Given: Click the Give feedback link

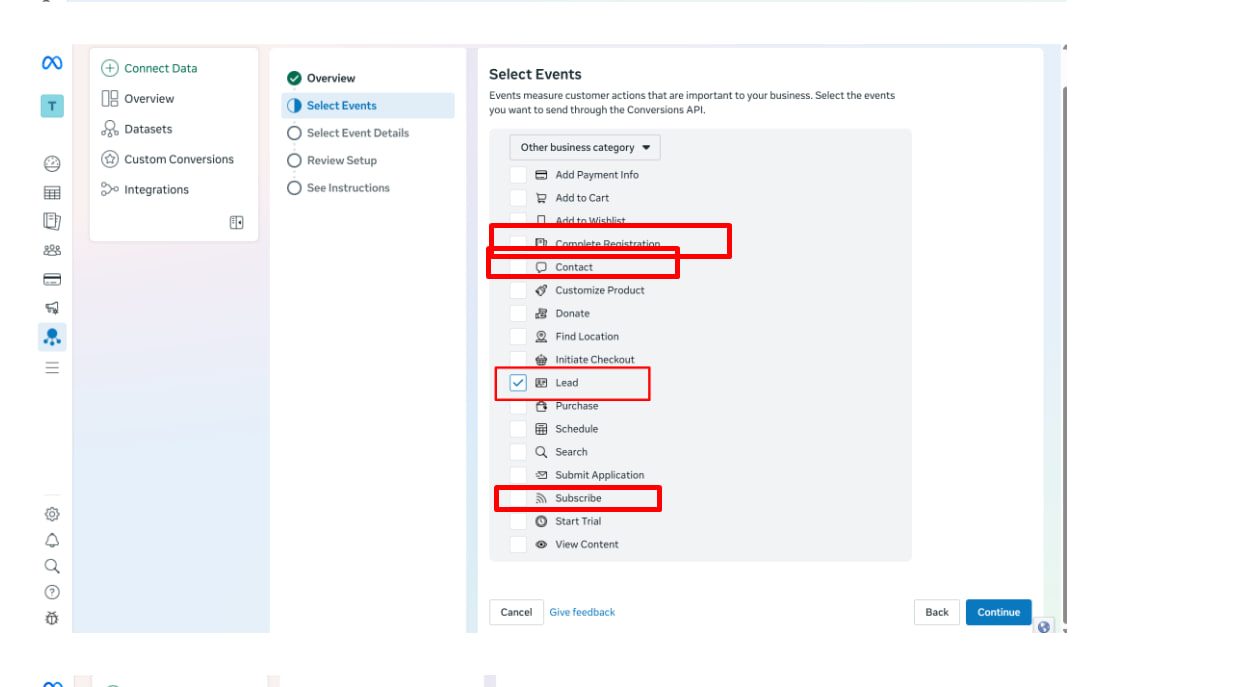Looking at the screenshot, I should pyautogui.click(x=582, y=612).
